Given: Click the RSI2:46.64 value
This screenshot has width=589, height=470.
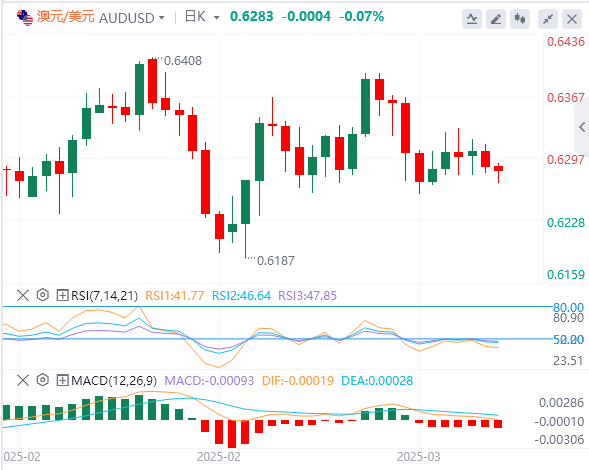Looking at the screenshot, I should 241,296.
